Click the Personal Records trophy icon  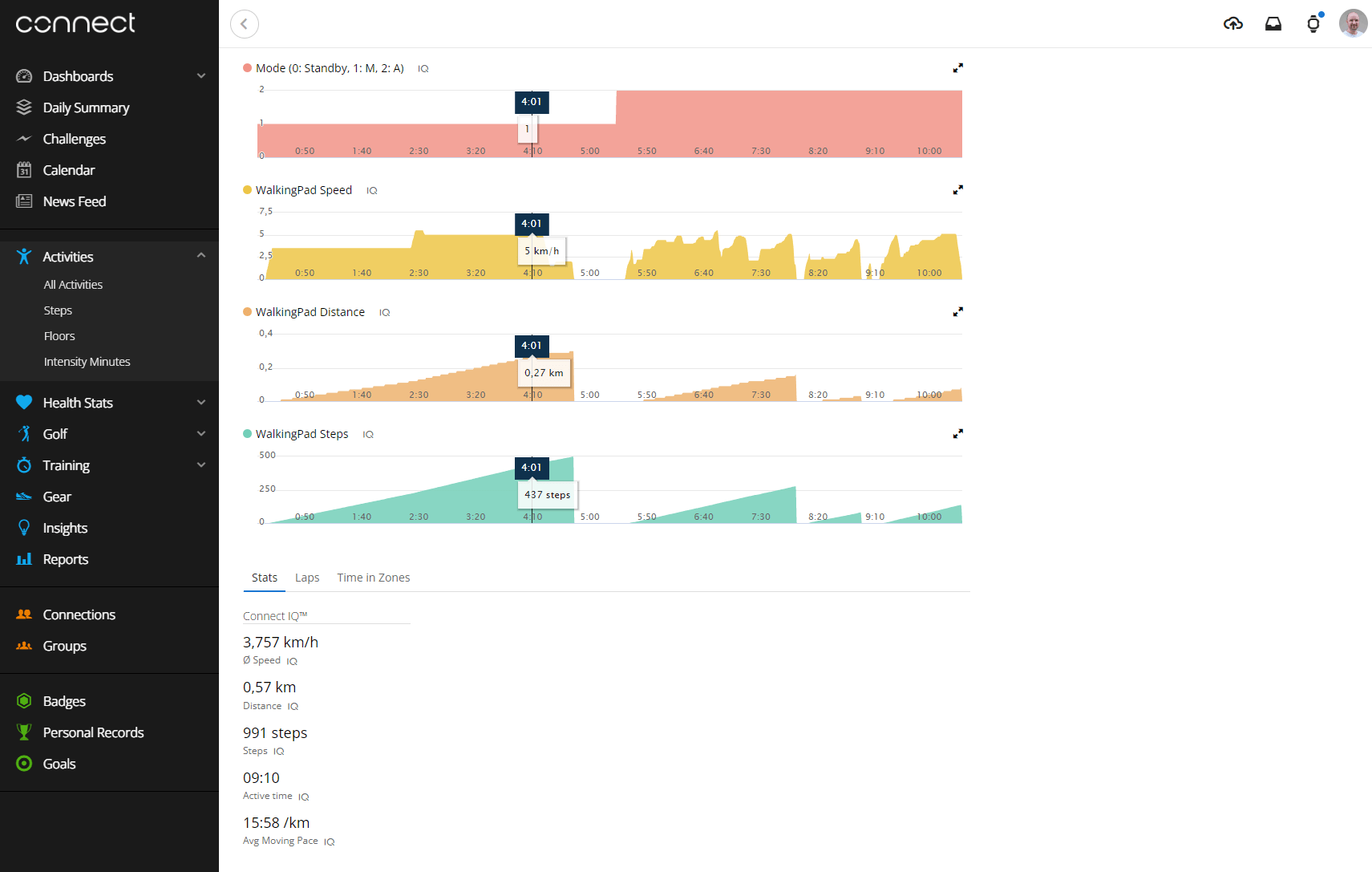pyautogui.click(x=24, y=732)
